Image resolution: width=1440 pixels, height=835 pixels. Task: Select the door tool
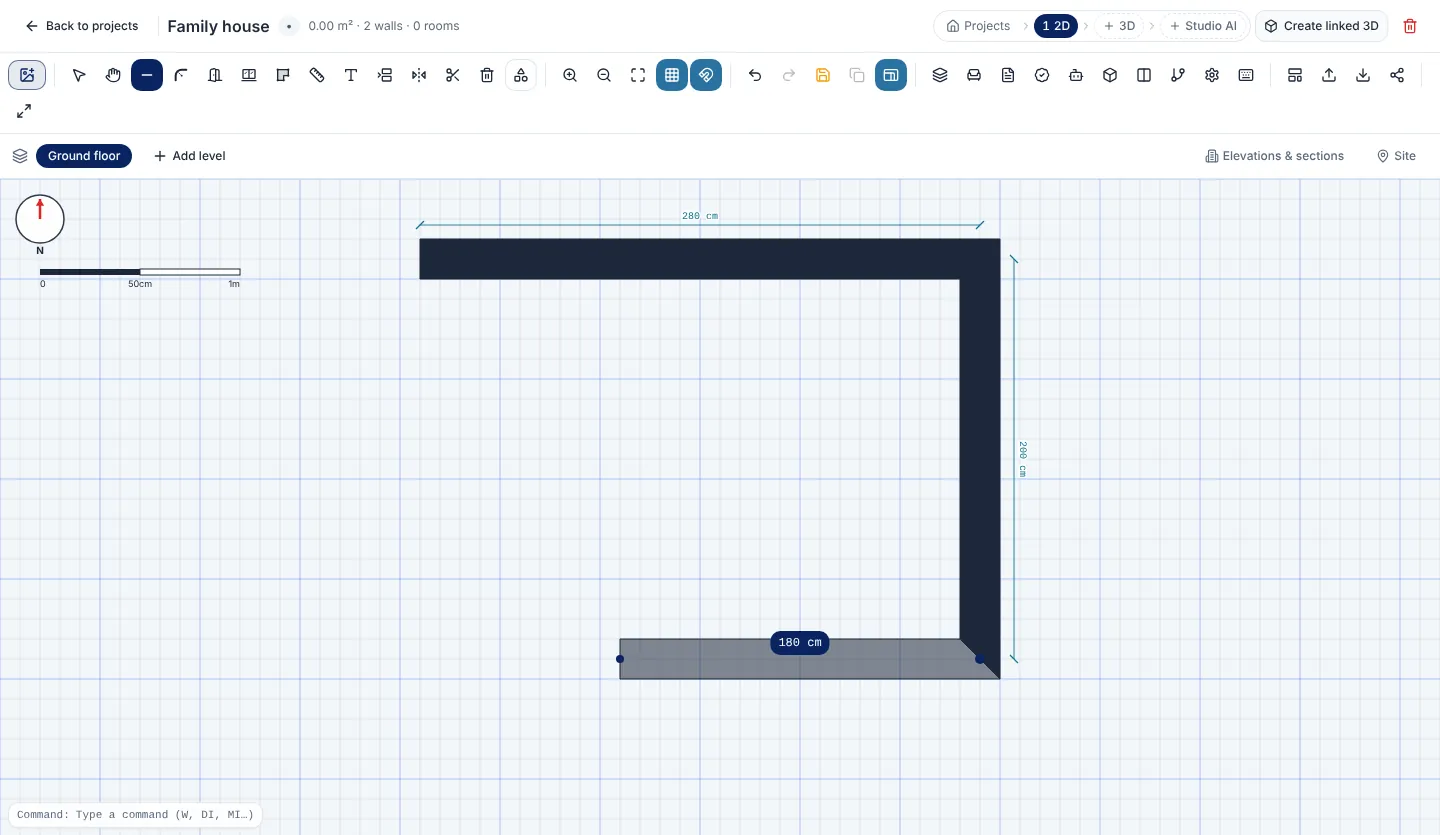[x=215, y=75]
